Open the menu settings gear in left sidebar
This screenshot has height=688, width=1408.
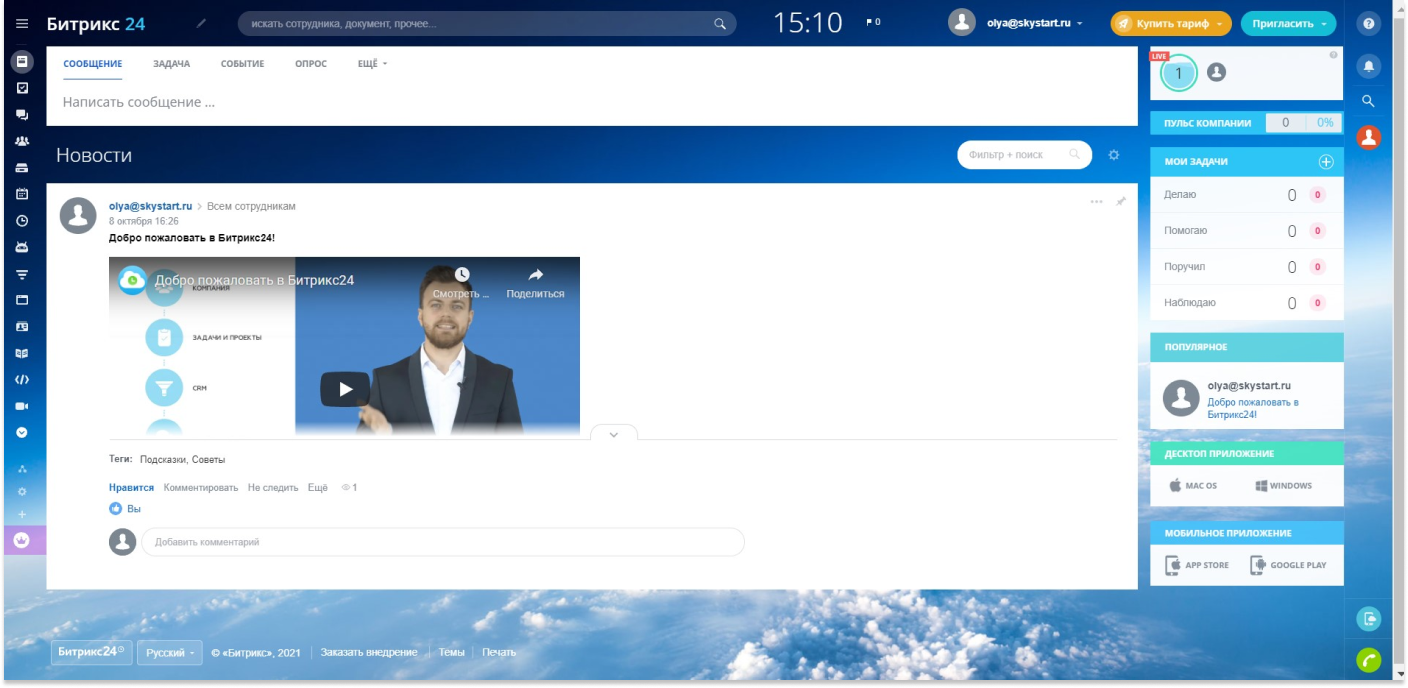[22, 491]
